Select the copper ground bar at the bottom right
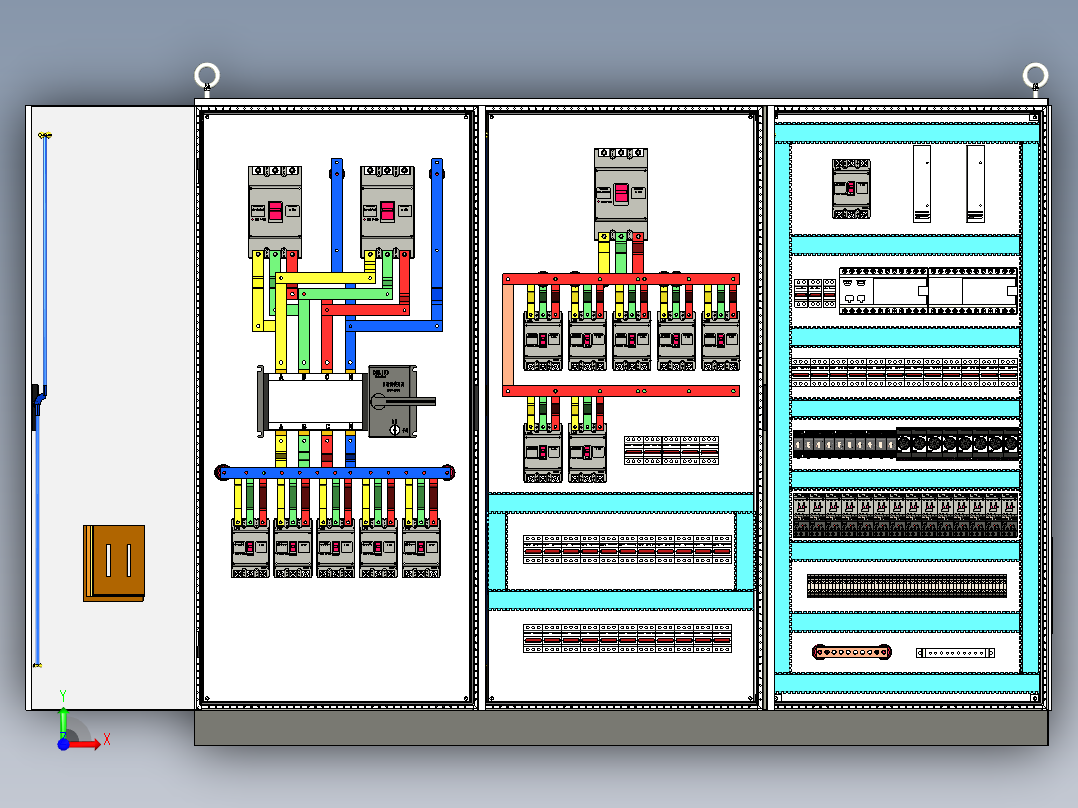 point(852,652)
